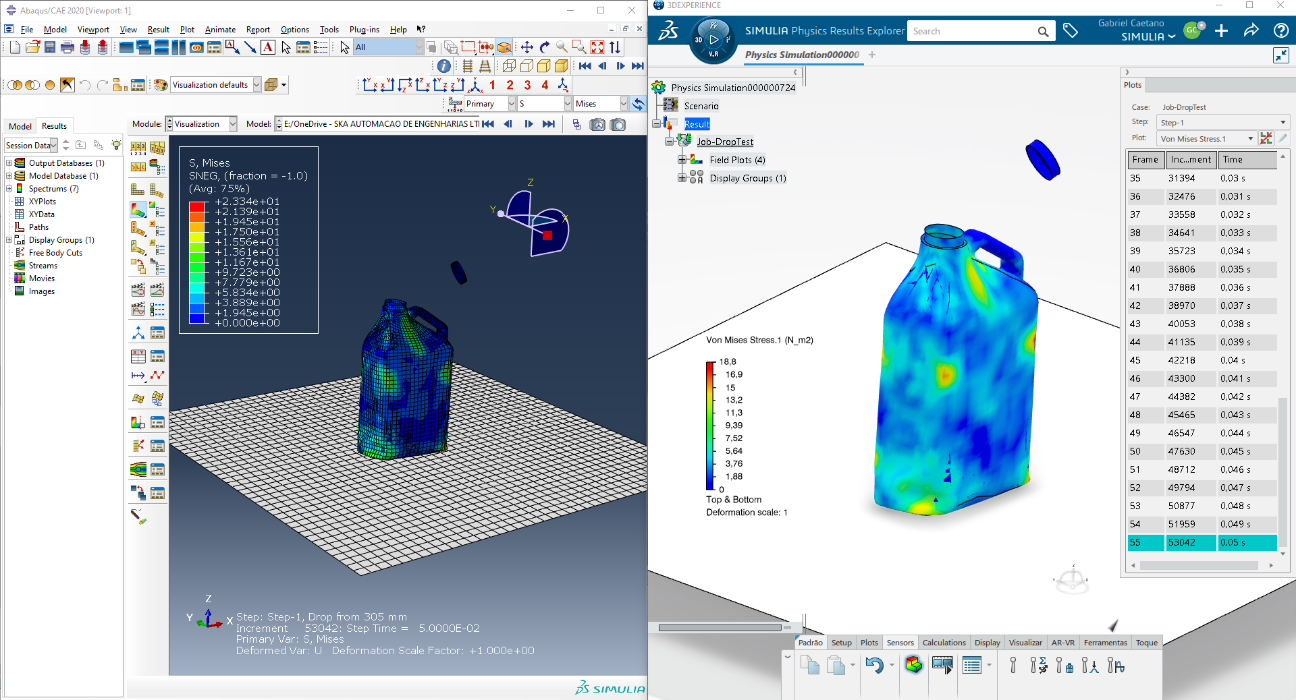Click the GC user avatar in 3DEXPERIENCE
This screenshot has height=700, width=1296.
1193,30
